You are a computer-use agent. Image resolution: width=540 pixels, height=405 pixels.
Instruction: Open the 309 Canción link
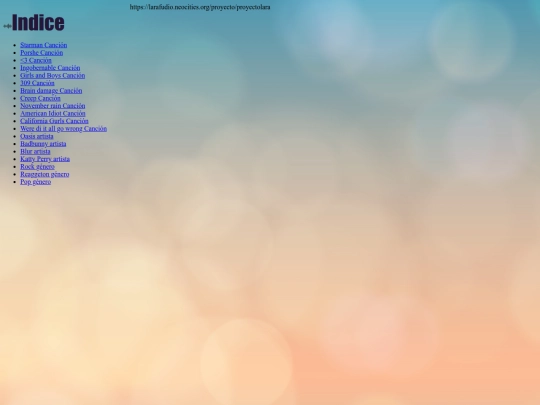click(37, 83)
